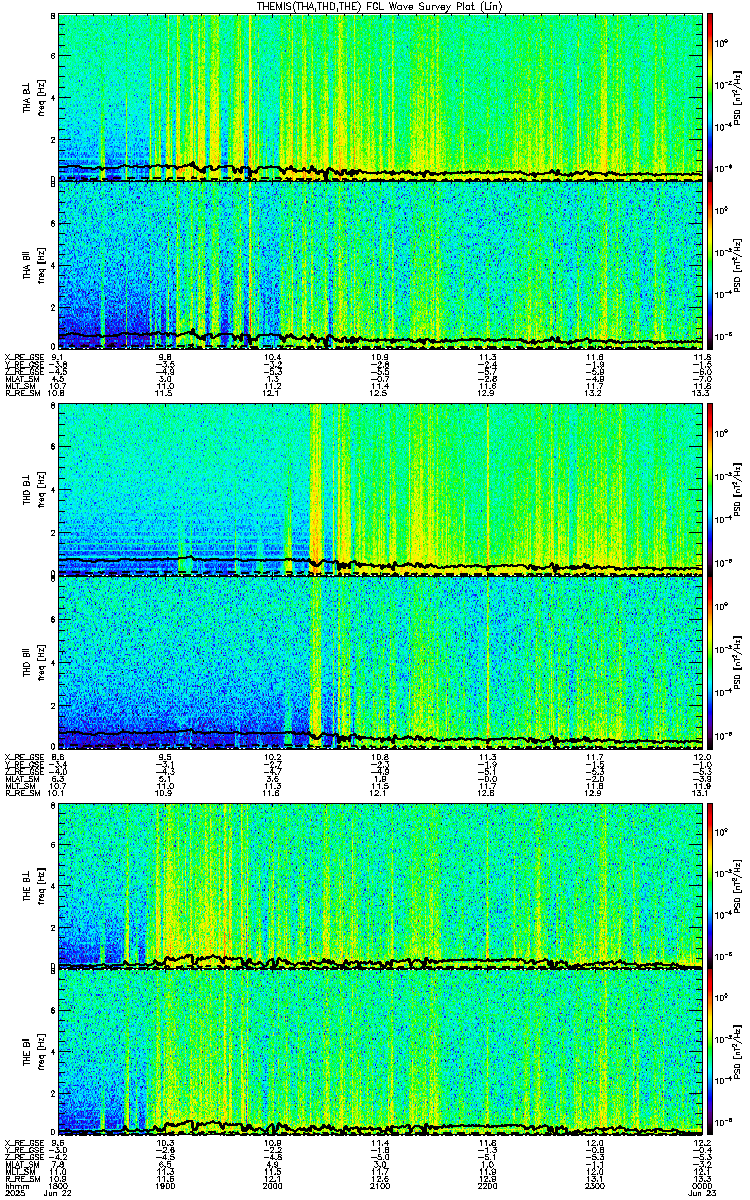Click the 2100 time tick label
750x1200 pixels.
[x=381, y=1185]
